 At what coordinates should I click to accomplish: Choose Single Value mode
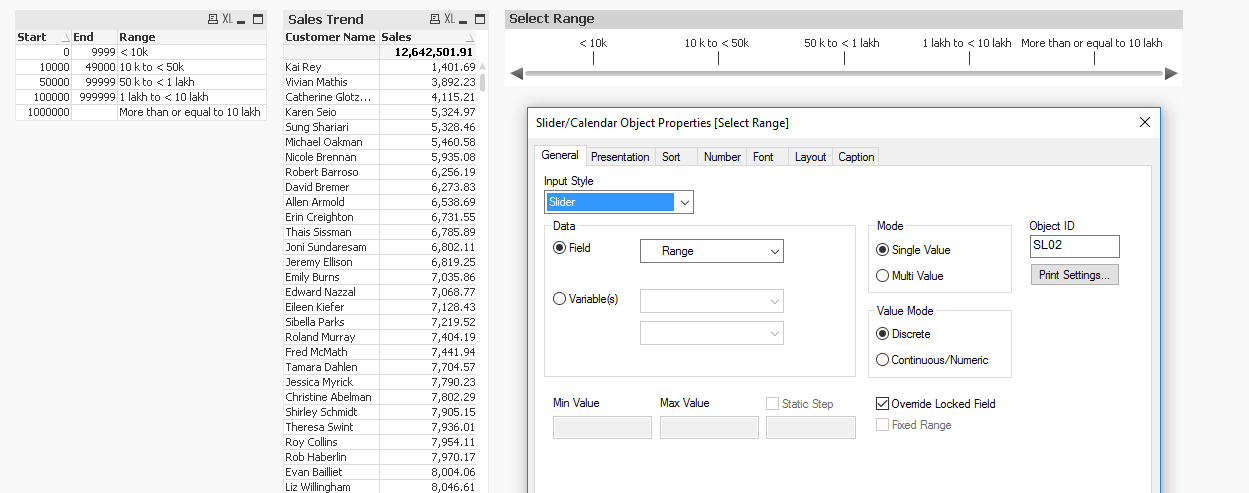882,250
